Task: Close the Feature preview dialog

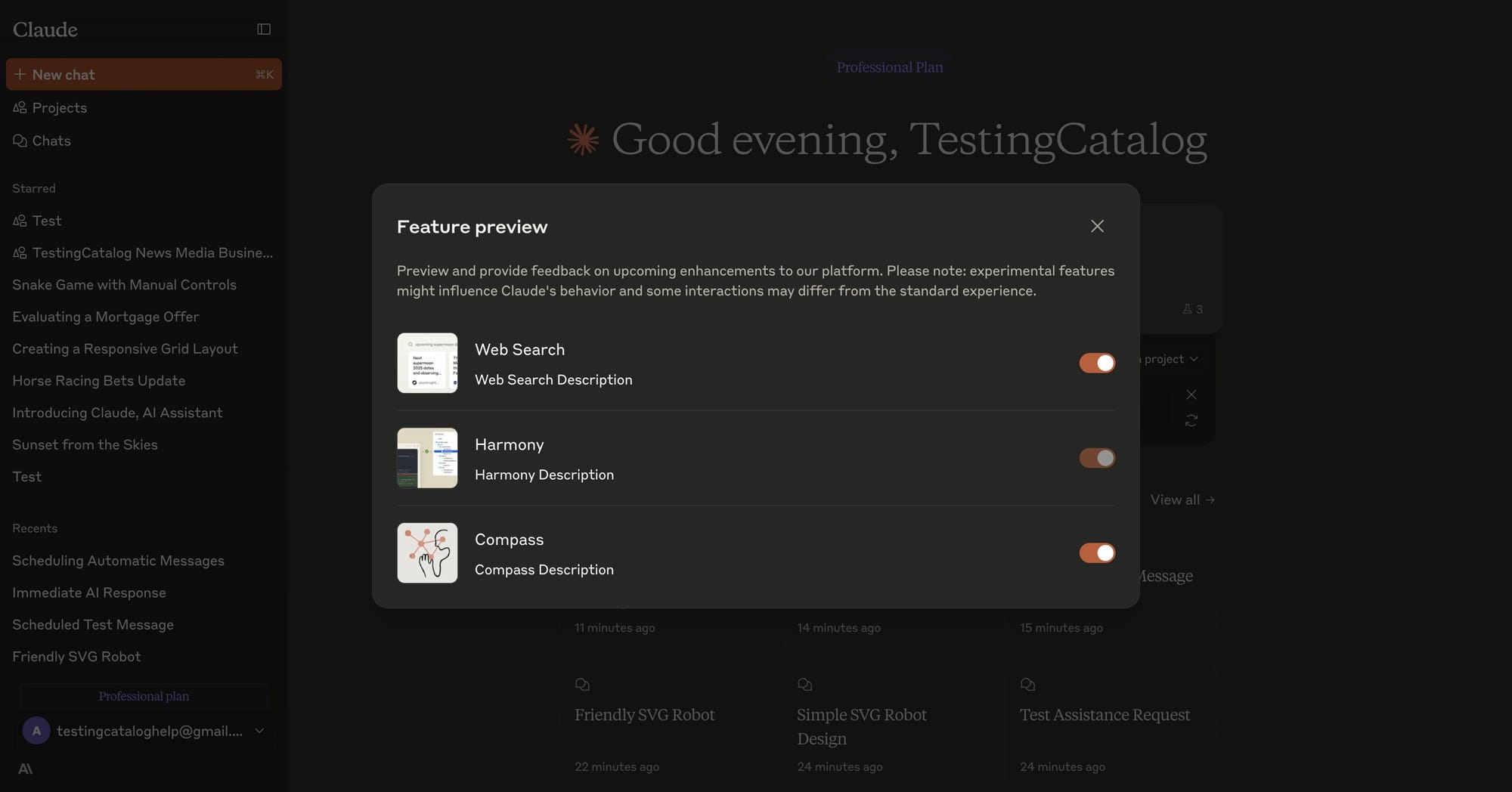Action: tap(1097, 227)
